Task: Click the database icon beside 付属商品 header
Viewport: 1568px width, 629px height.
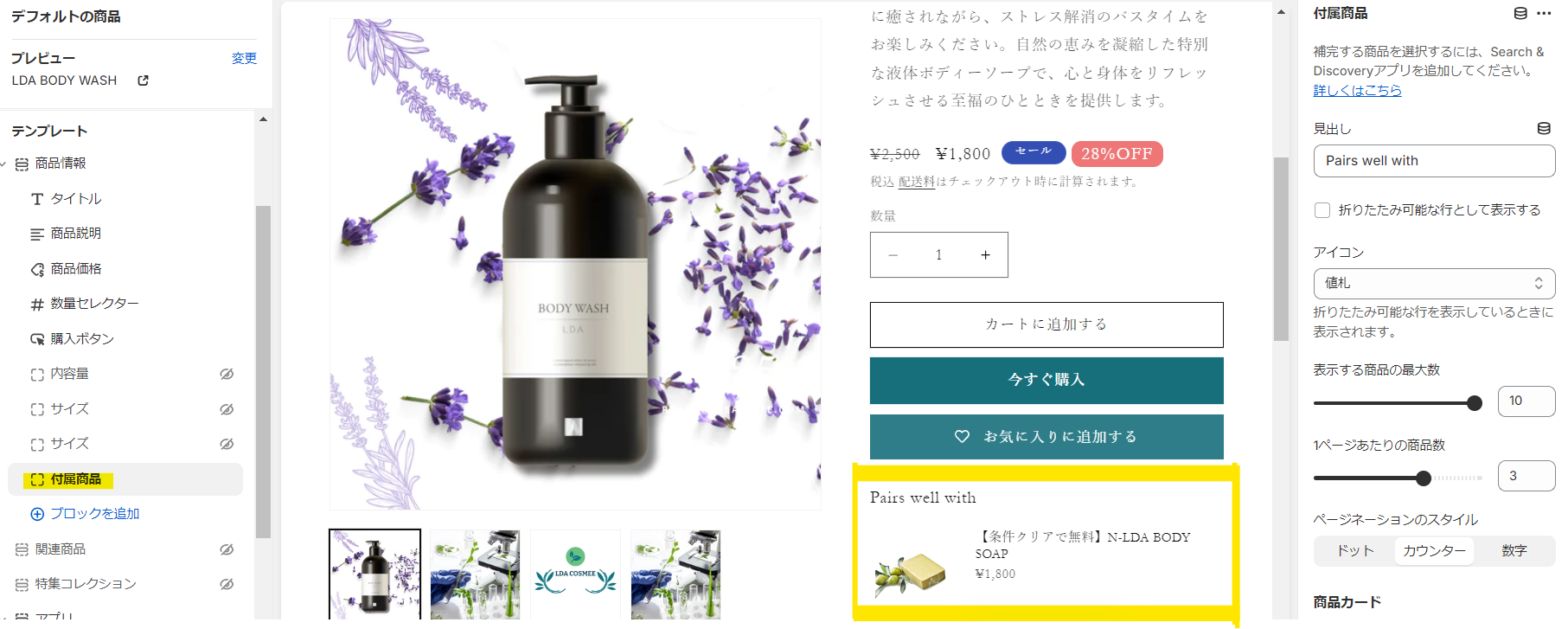Action: click(x=1520, y=13)
